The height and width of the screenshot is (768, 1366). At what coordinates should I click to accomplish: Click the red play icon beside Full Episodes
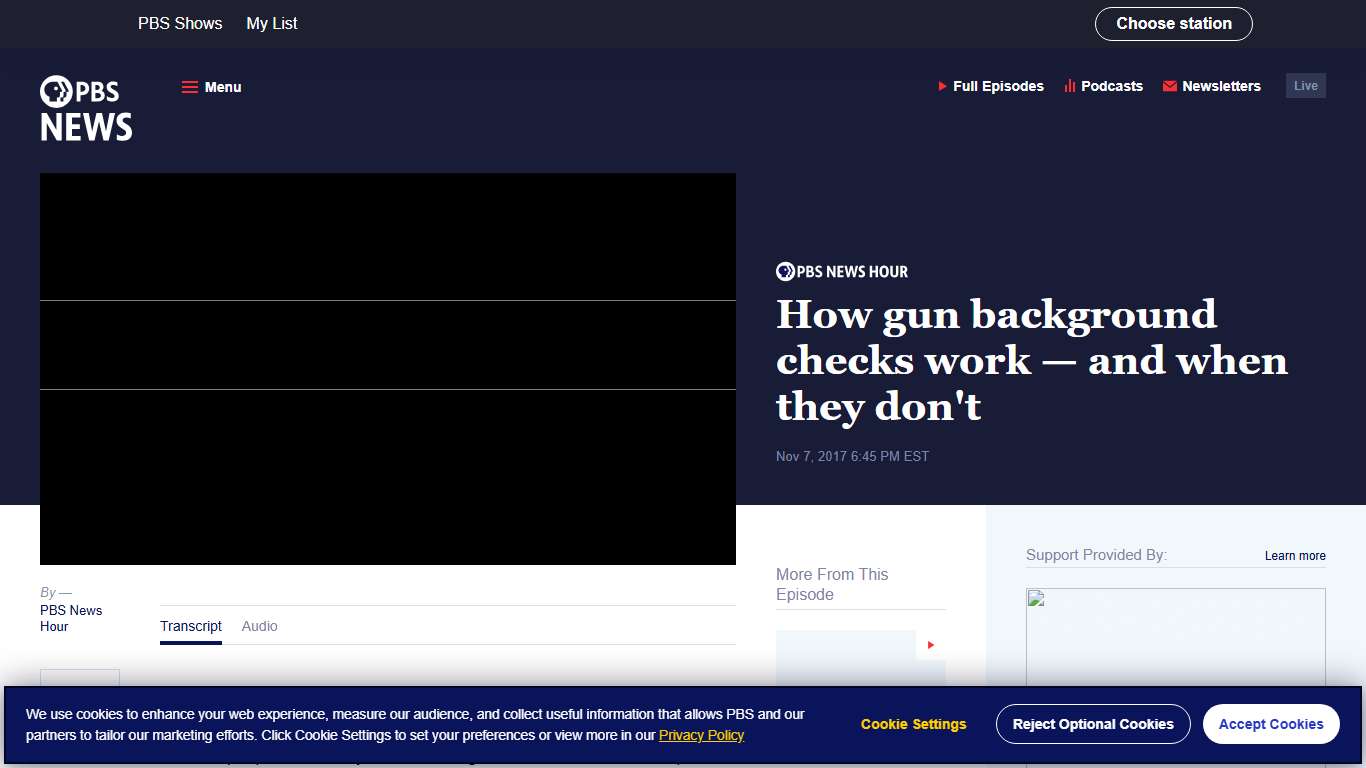click(x=941, y=86)
